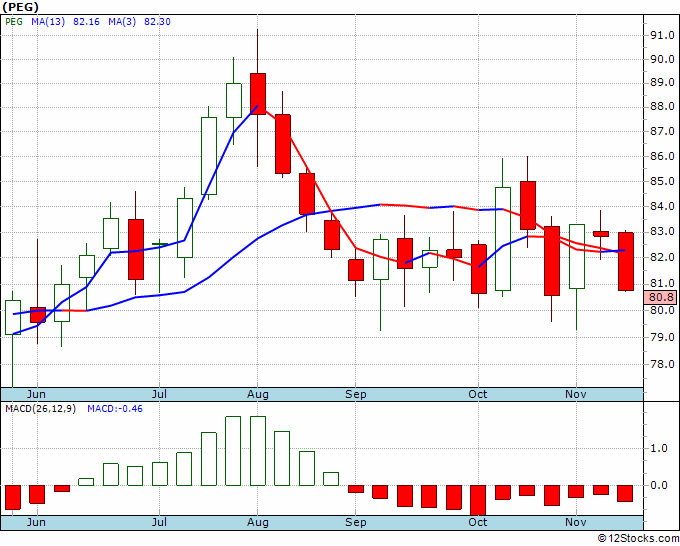Click the MACD(26,12,9) indicator label
The height and width of the screenshot is (546, 680).
(40, 409)
